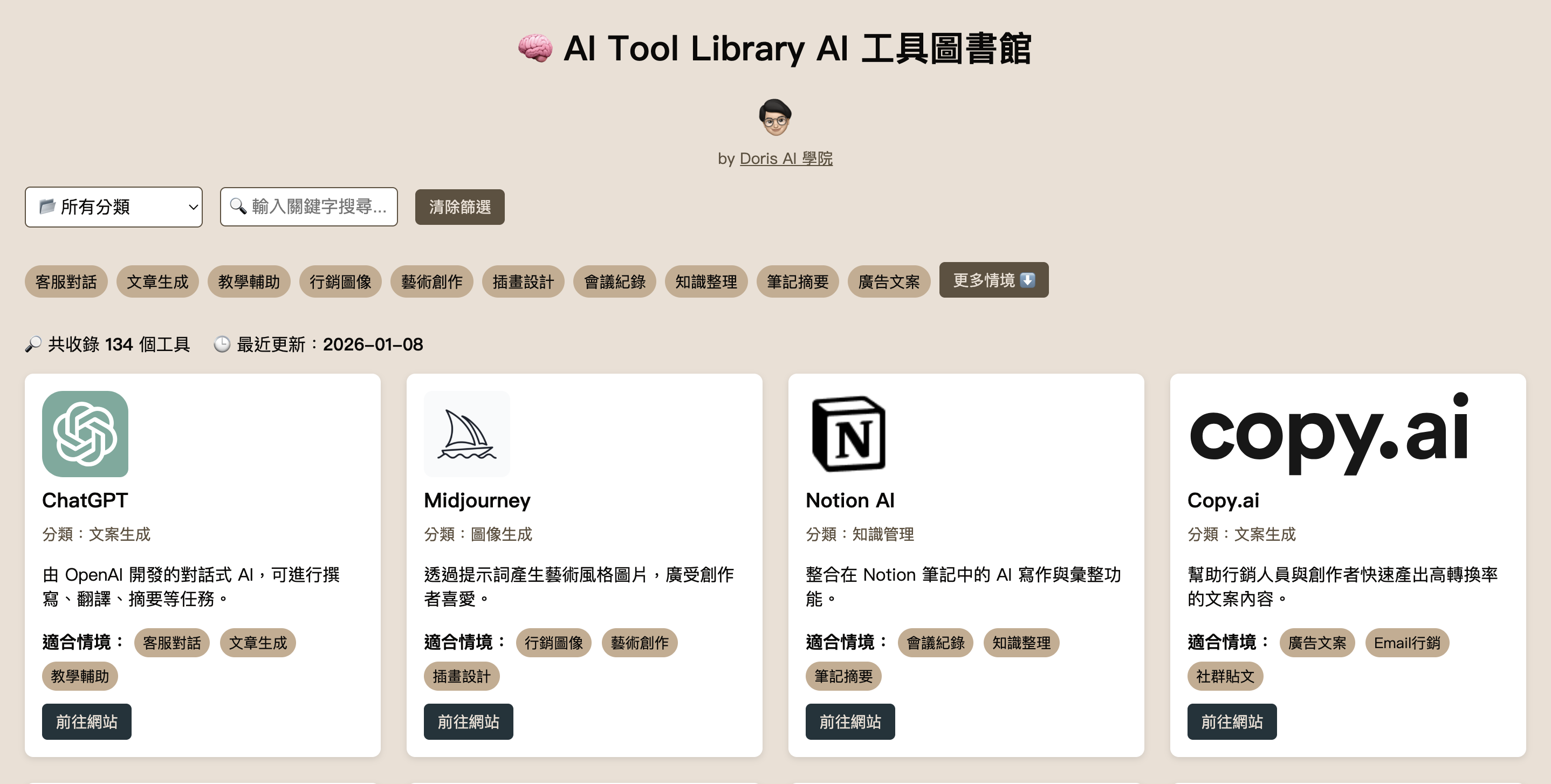
Task: Expand 更多情境 to show more scenarios
Action: click(x=993, y=280)
